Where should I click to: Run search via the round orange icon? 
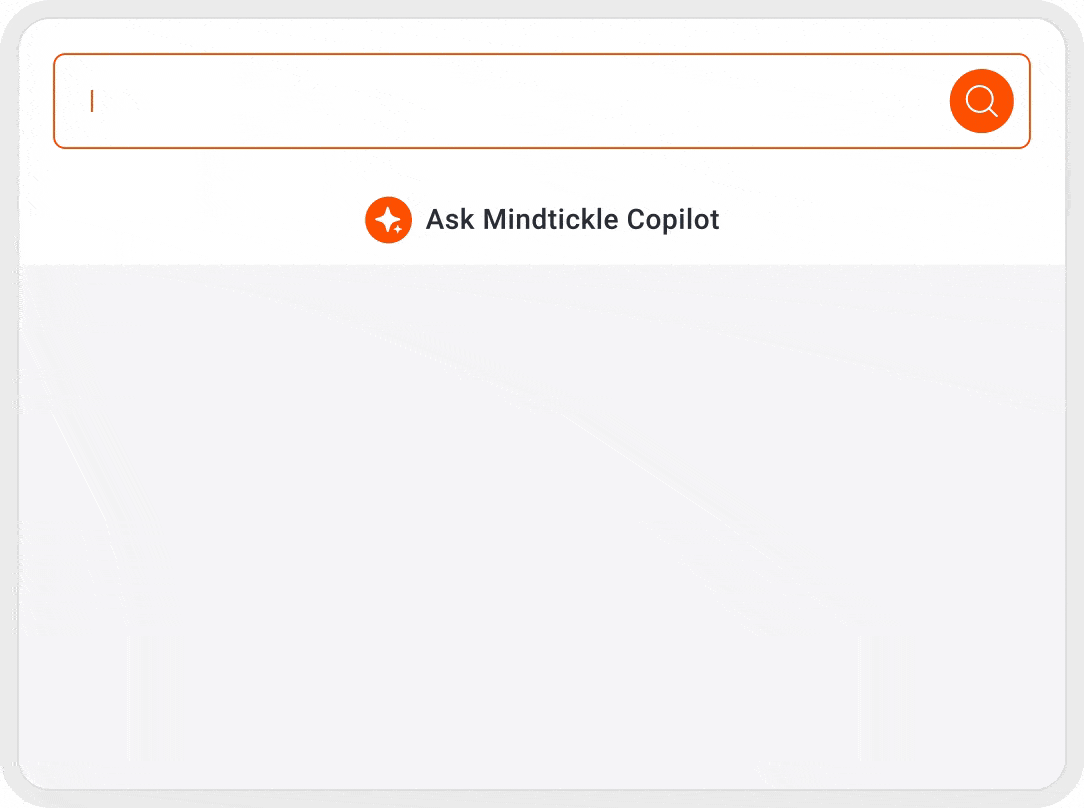click(981, 101)
